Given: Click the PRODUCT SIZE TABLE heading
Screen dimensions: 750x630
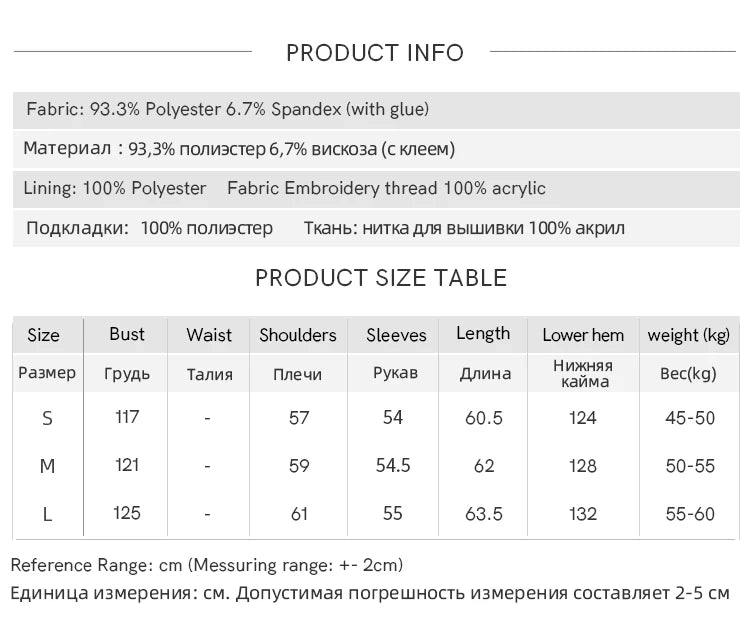Looking at the screenshot, I should click(x=381, y=278).
